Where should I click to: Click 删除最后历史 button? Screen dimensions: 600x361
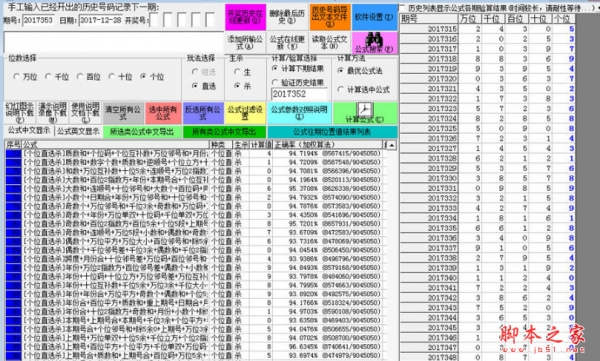pyautogui.click(x=287, y=17)
